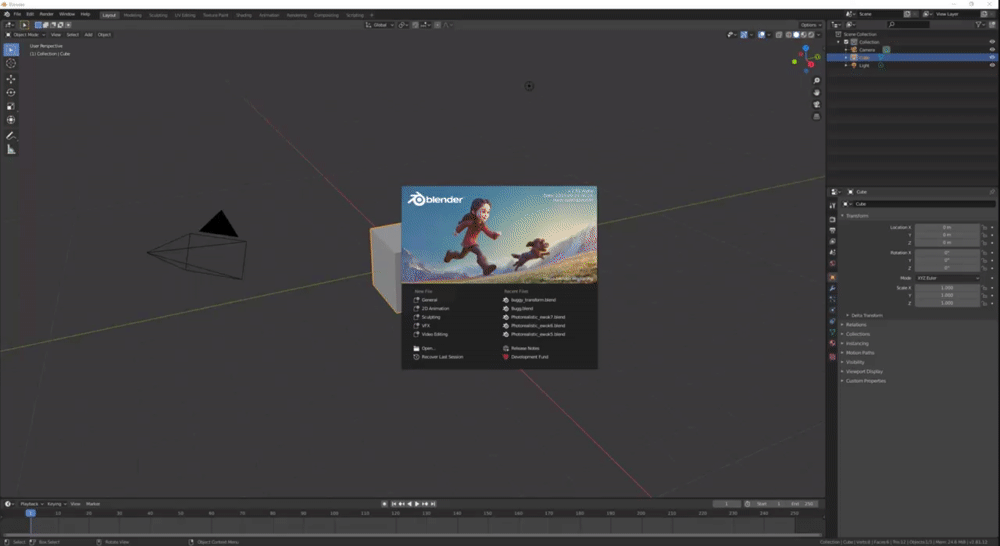Screen dimensions: 1000x546
Task: Select the Annotate tool
Action: coord(11,136)
